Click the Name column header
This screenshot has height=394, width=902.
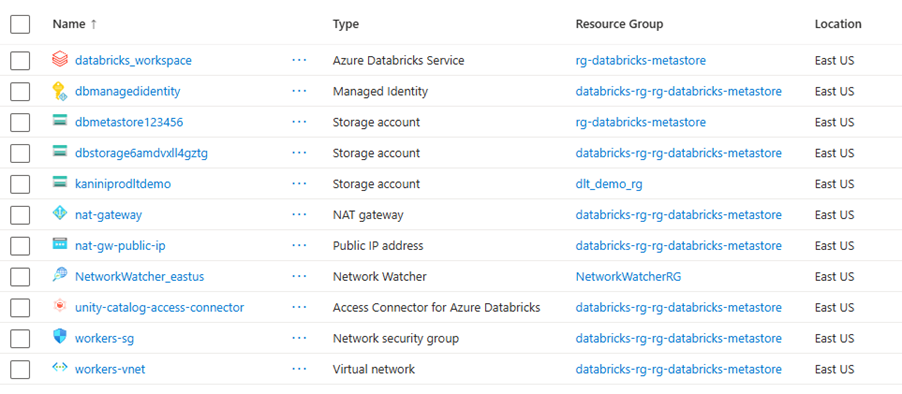point(68,24)
